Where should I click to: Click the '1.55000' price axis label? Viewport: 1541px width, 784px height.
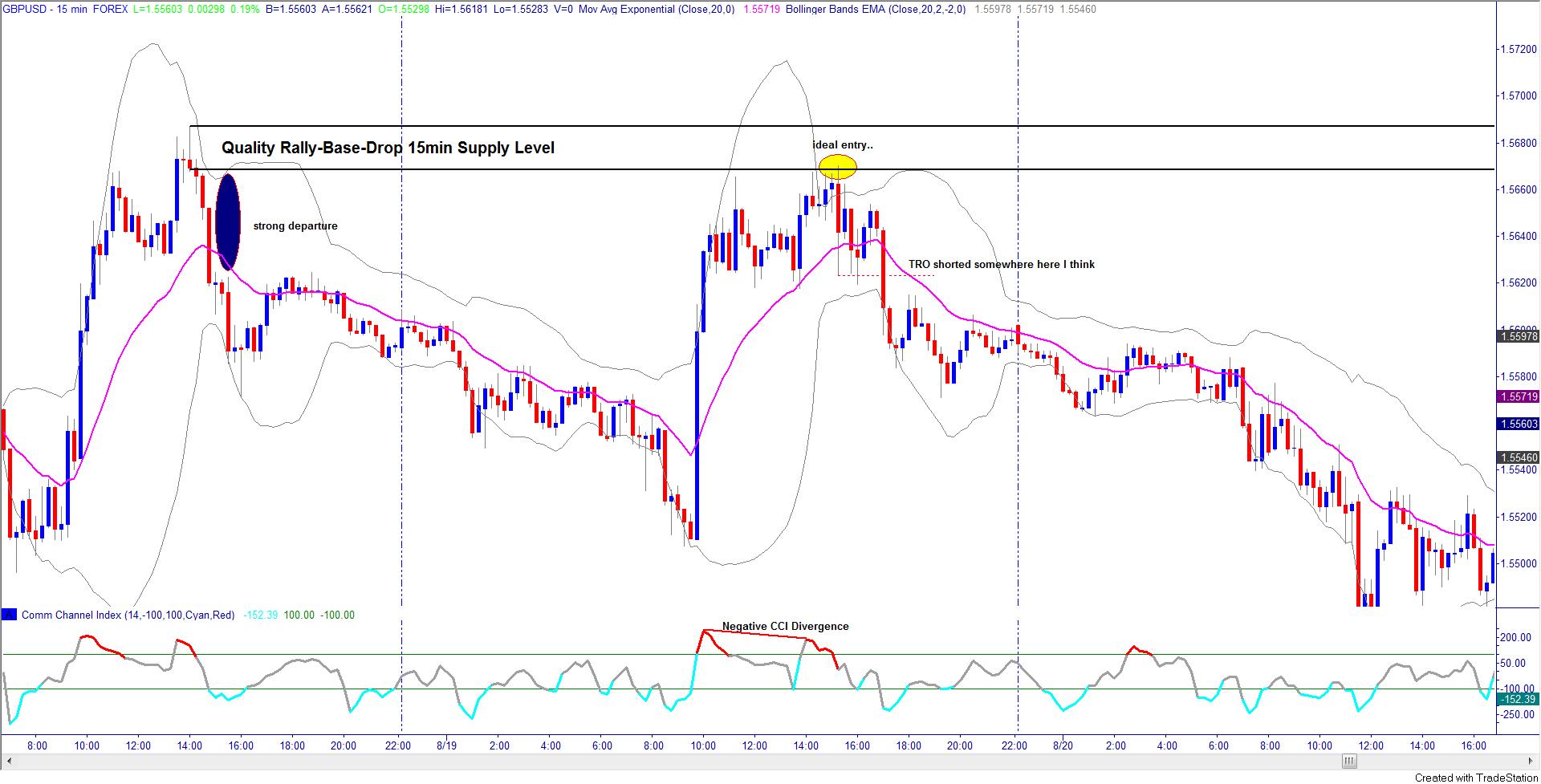coord(1519,564)
